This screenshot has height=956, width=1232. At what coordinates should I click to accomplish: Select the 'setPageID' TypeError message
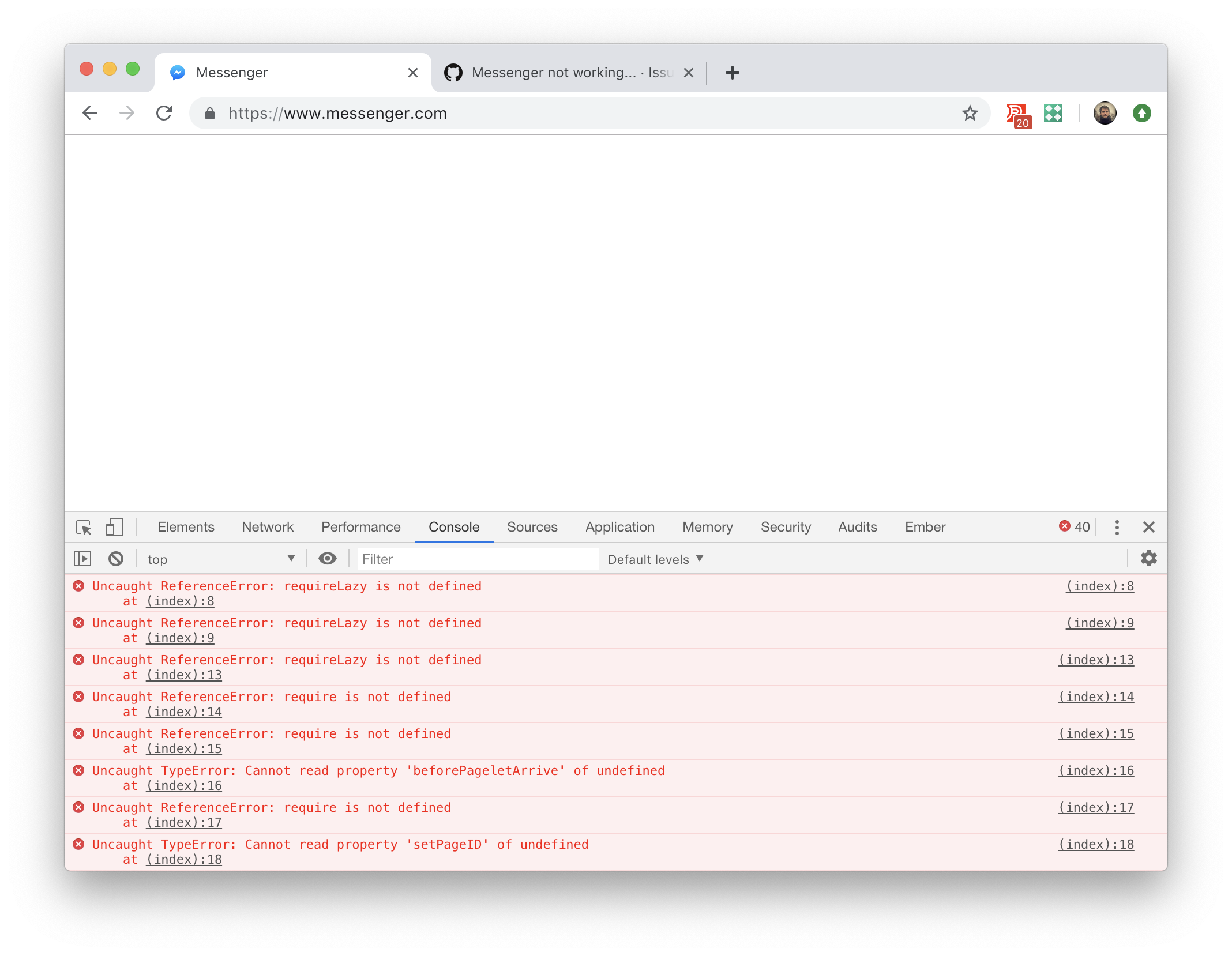(x=340, y=845)
